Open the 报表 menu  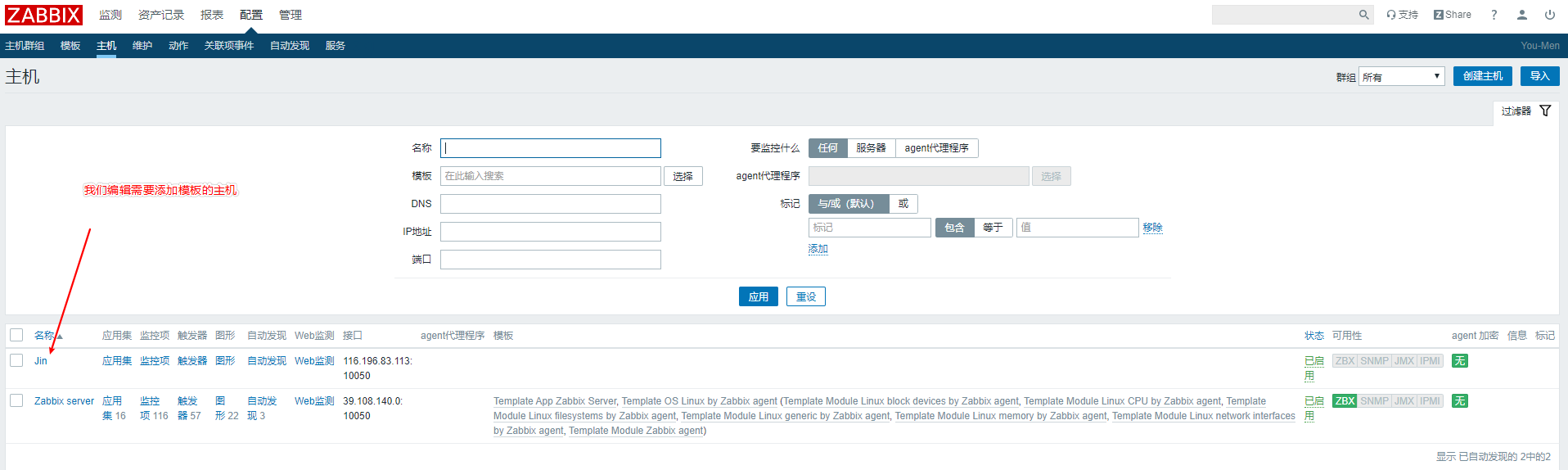pyautogui.click(x=212, y=15)
